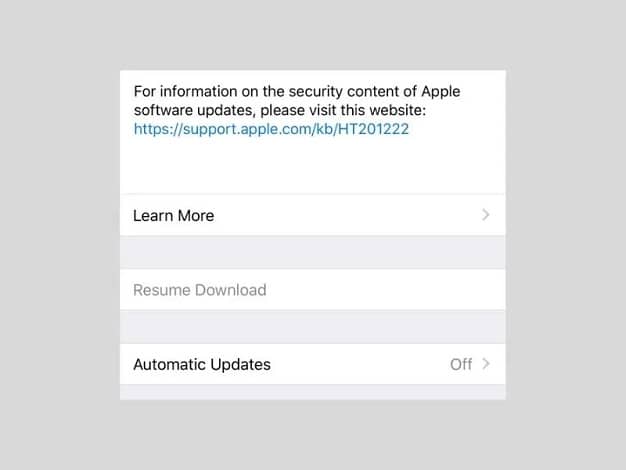626x470 pixels.
Task: Open the Automatic Updates setting
Action: 313,364
